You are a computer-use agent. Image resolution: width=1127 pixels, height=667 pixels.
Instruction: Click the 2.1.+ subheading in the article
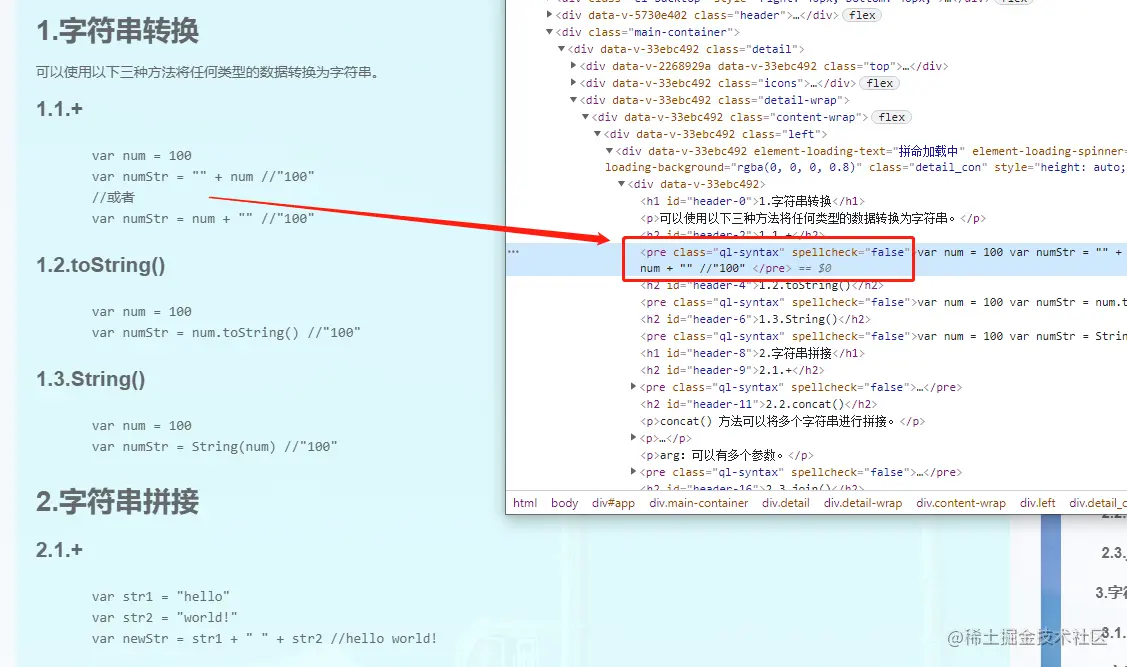(60, 550)
